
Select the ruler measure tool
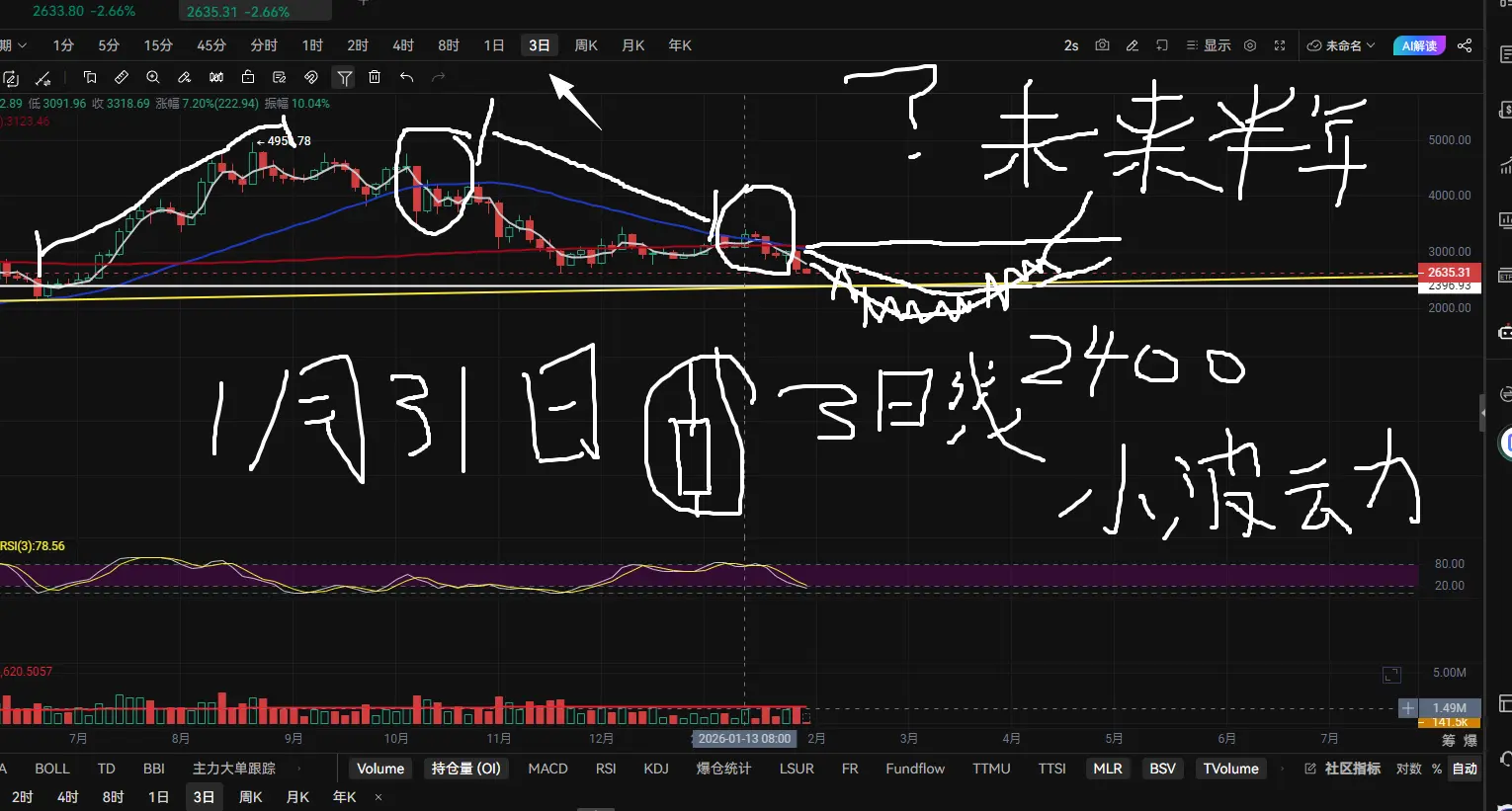(122, 77)
